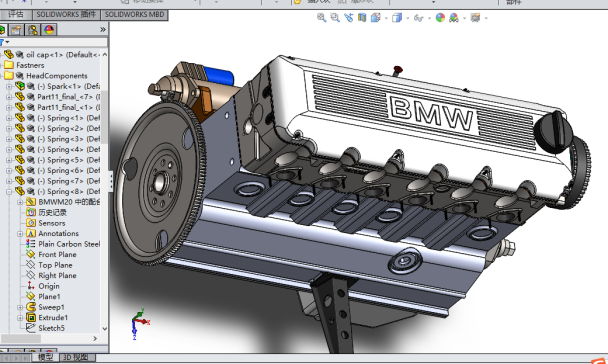The width and height of the screenshot is (608, 364).
Task: Switch to the 3D 视图 bottom tab
Action: pos(76,357)
